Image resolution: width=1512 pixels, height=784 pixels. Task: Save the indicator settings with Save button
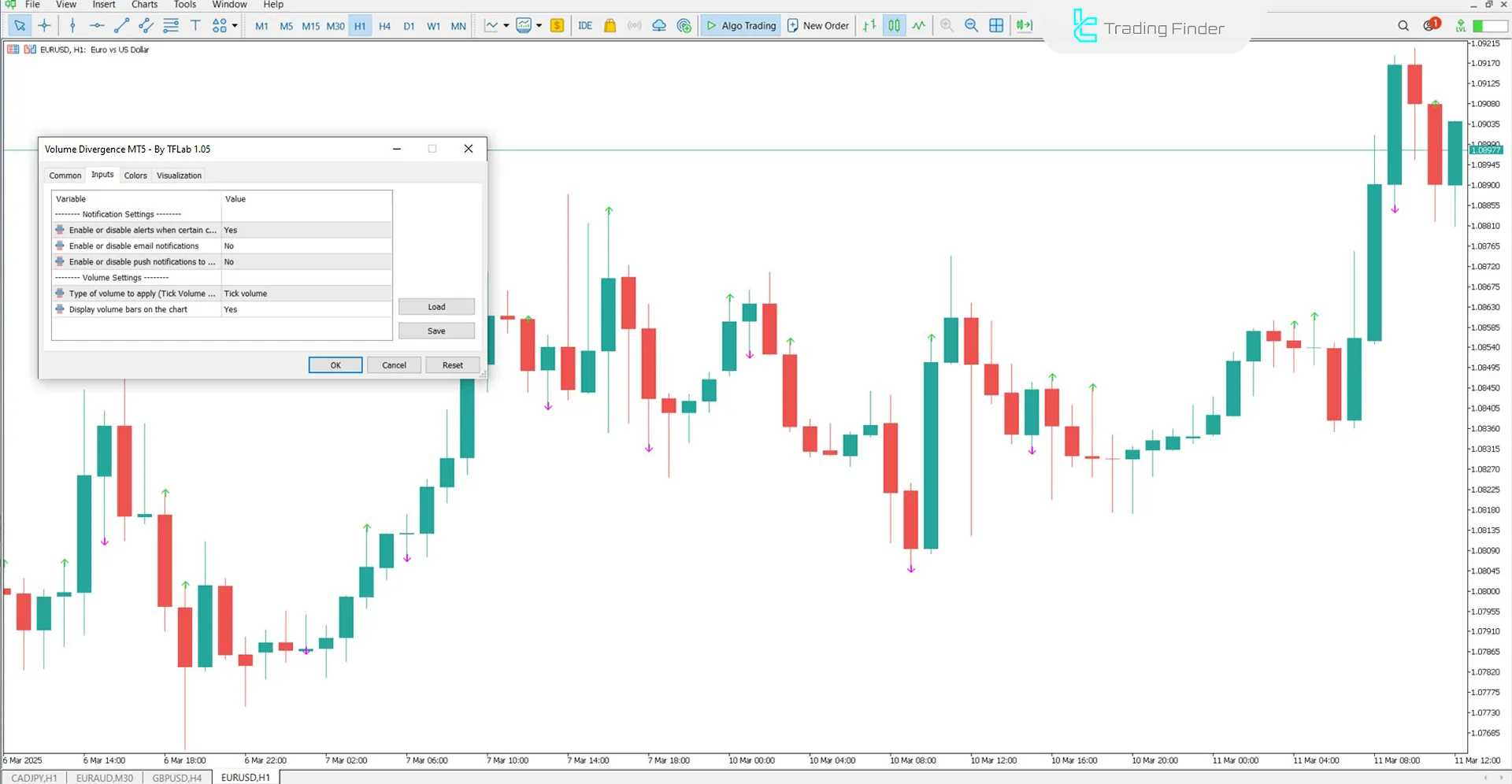(x=435, y=331)
